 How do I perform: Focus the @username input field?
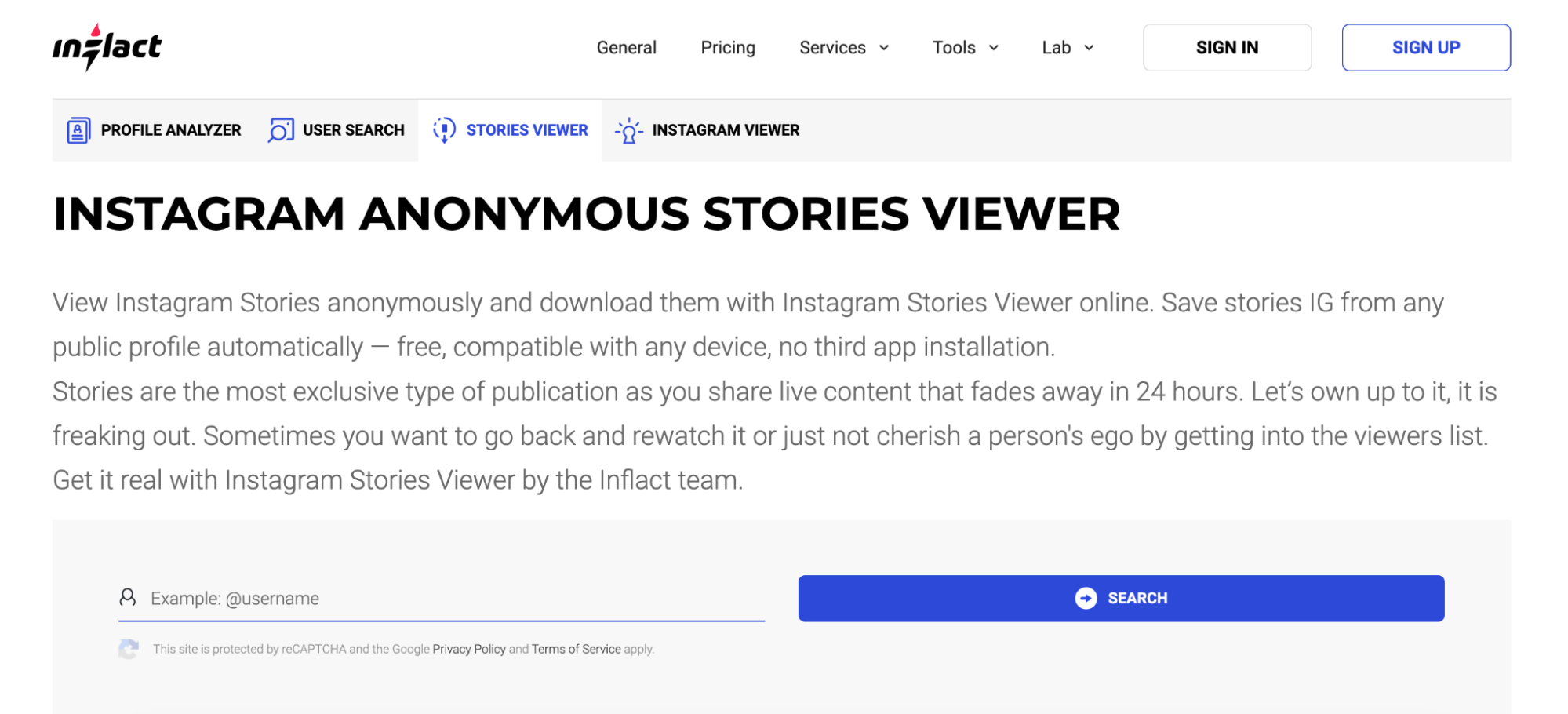click(442, 599)
